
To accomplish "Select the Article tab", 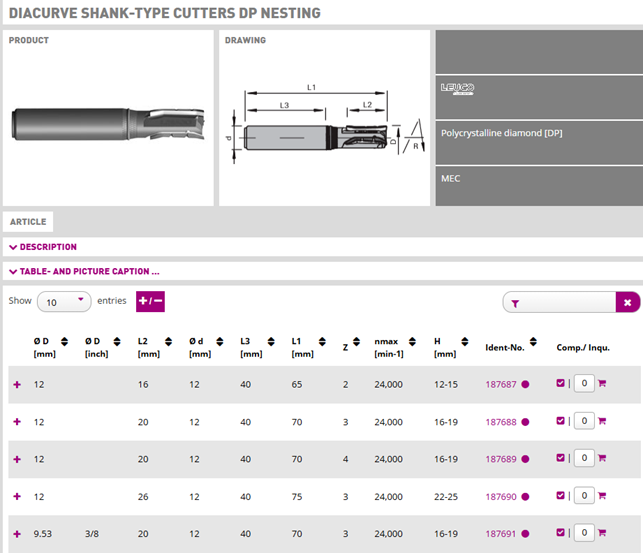I will point(28,222).
